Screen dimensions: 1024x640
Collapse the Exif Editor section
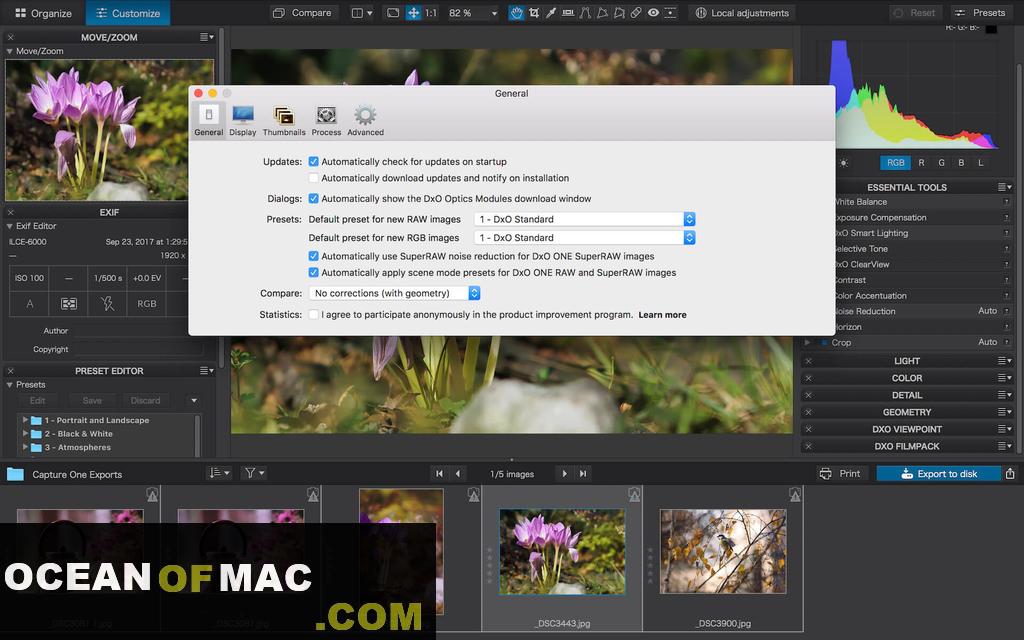tap(10, 226)
